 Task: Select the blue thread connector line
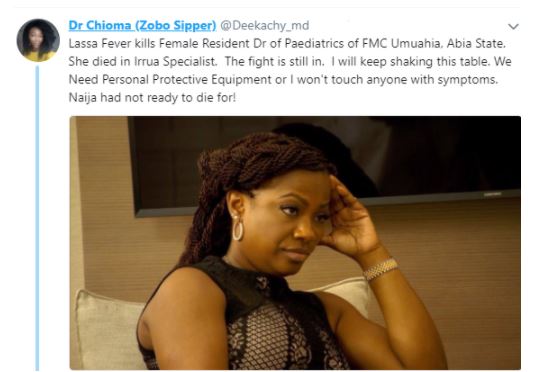[x=37, y=218]
